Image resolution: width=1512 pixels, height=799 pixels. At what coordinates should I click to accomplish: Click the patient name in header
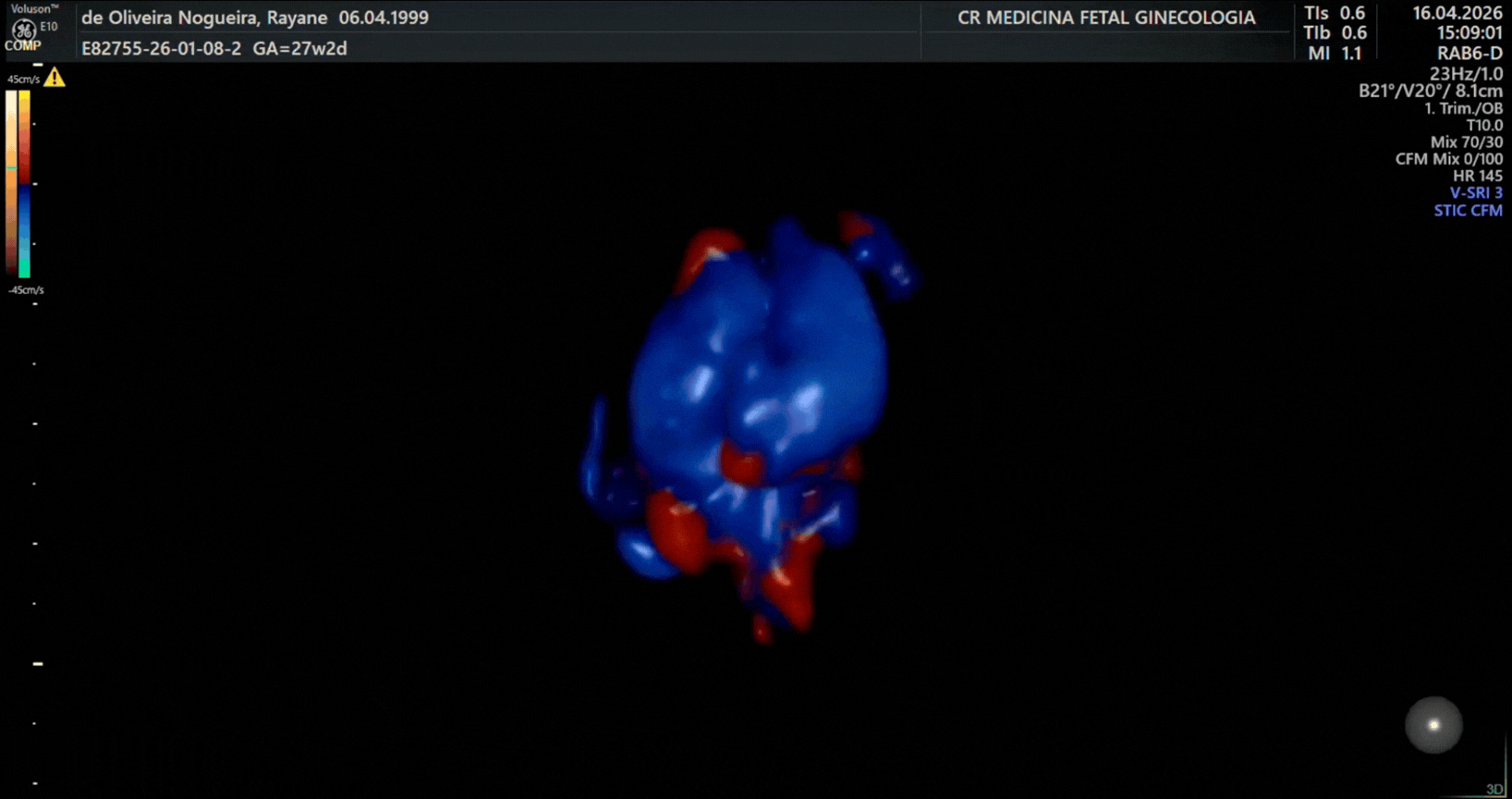pos(204,18)
